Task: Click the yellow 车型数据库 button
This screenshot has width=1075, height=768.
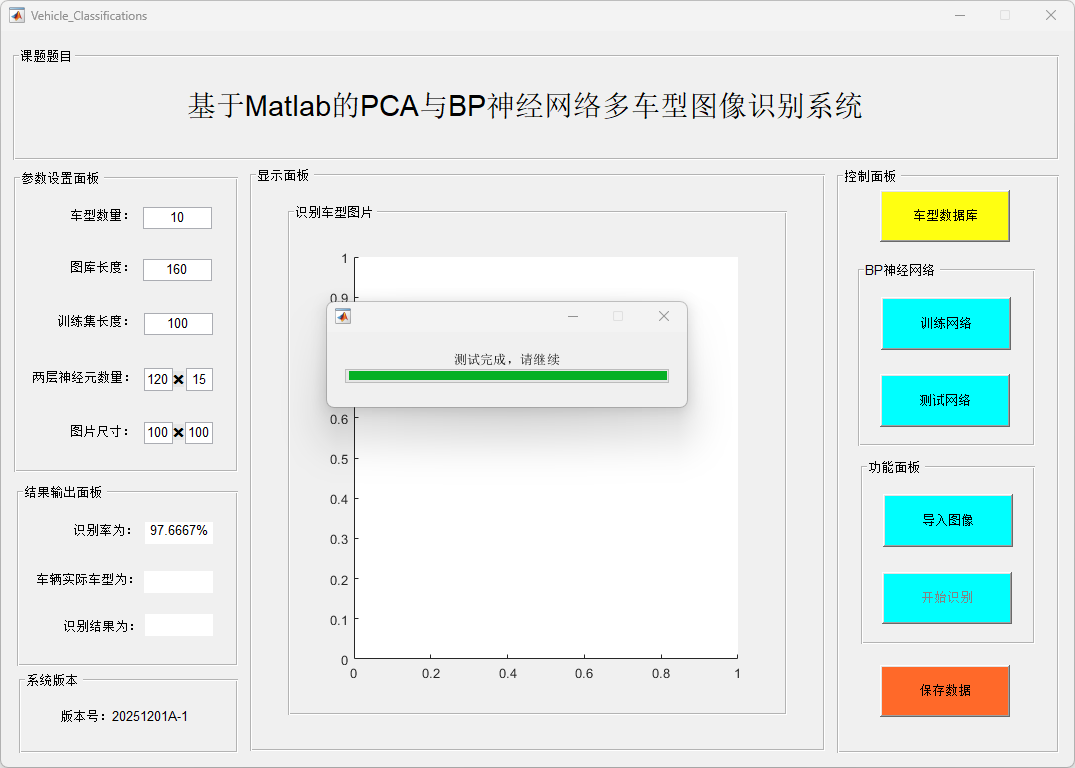Action: (x=944, y=216)
